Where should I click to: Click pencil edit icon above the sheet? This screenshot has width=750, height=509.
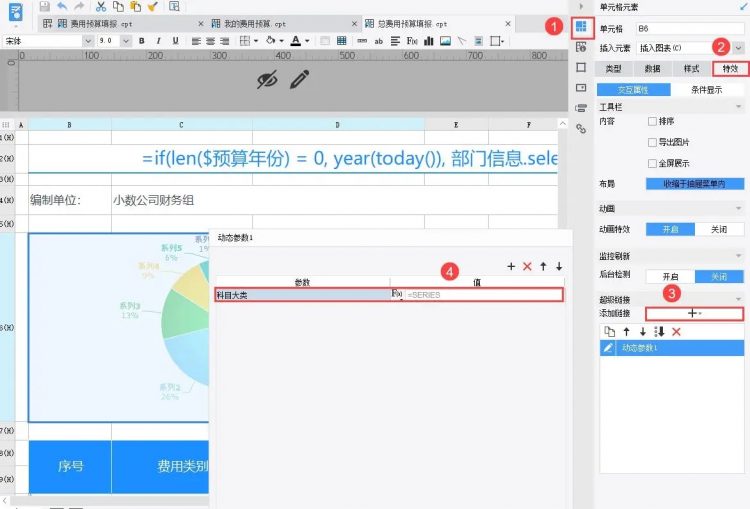point(300,79)
